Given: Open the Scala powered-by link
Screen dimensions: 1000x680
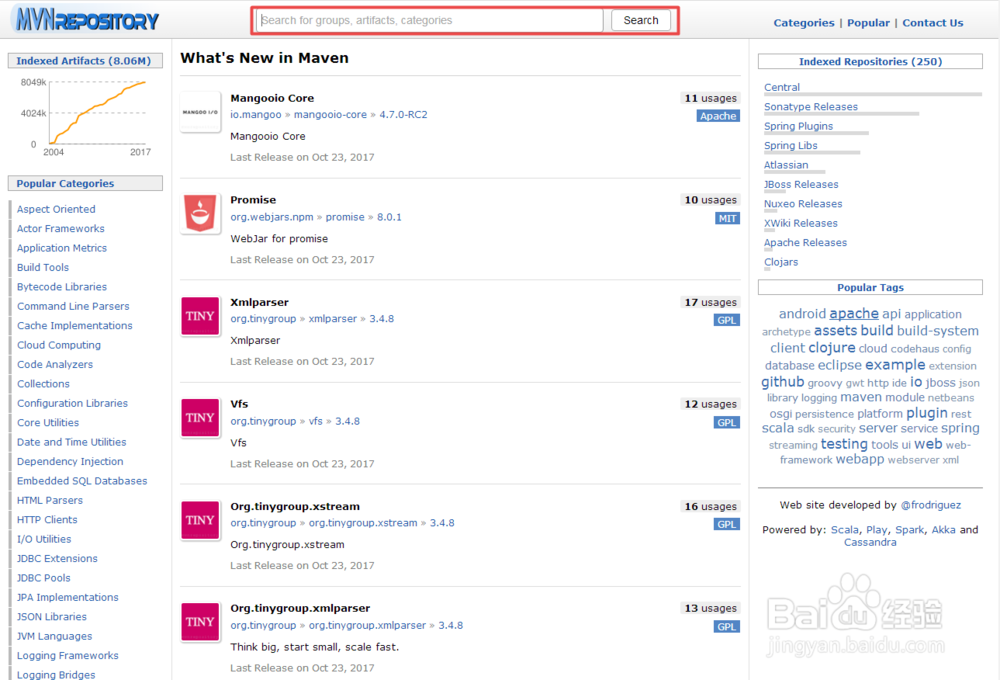Looking at the screenshot, I should tap(844, 530).
